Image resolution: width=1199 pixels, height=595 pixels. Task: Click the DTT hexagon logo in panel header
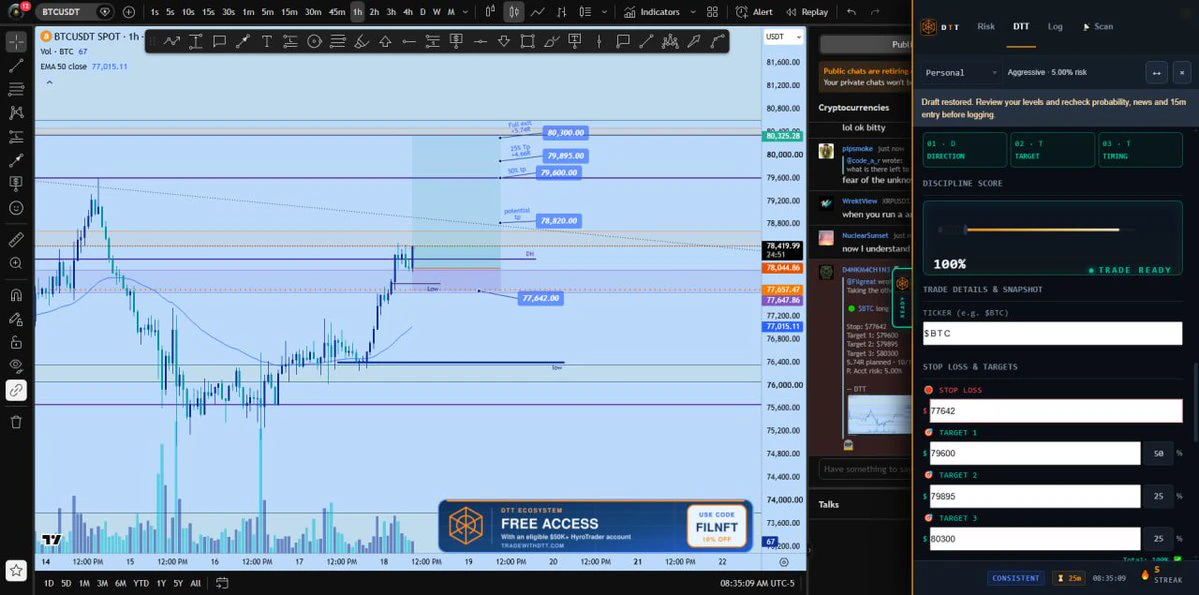point(928,27)
